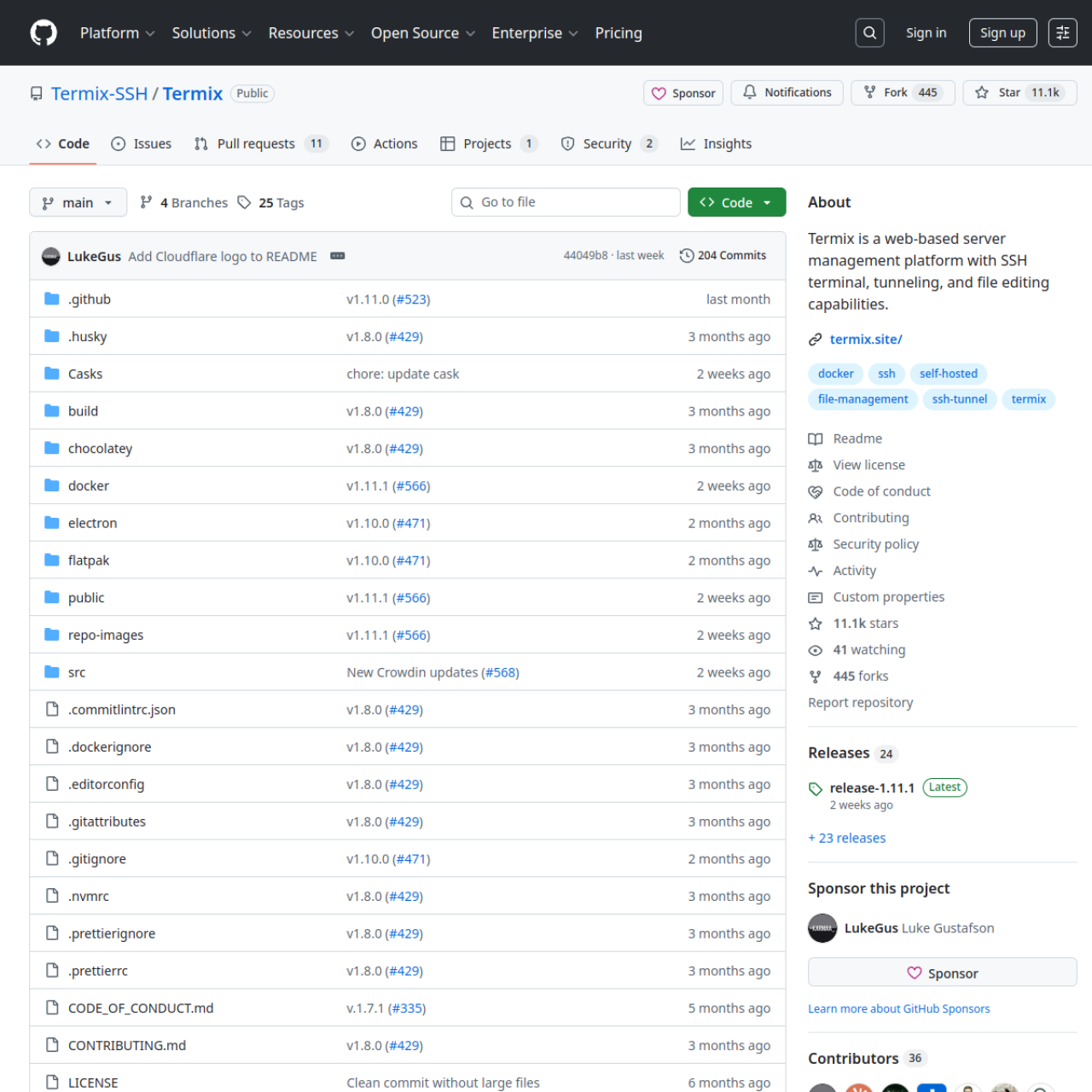Image resolution: width=1092 pixels, height=1092 pixels.
Task: Click the notifications bell icon
Action: coord(751,92)
